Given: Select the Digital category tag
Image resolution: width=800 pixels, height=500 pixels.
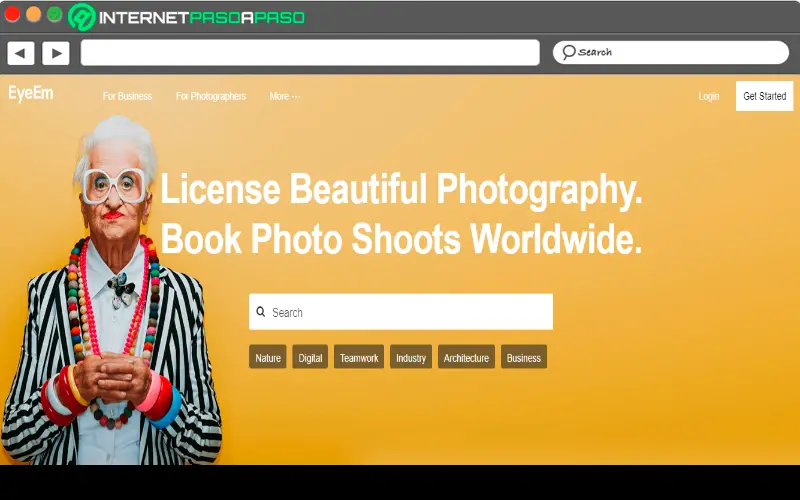Looking at the screenshot, I should (x=310, y=357).
